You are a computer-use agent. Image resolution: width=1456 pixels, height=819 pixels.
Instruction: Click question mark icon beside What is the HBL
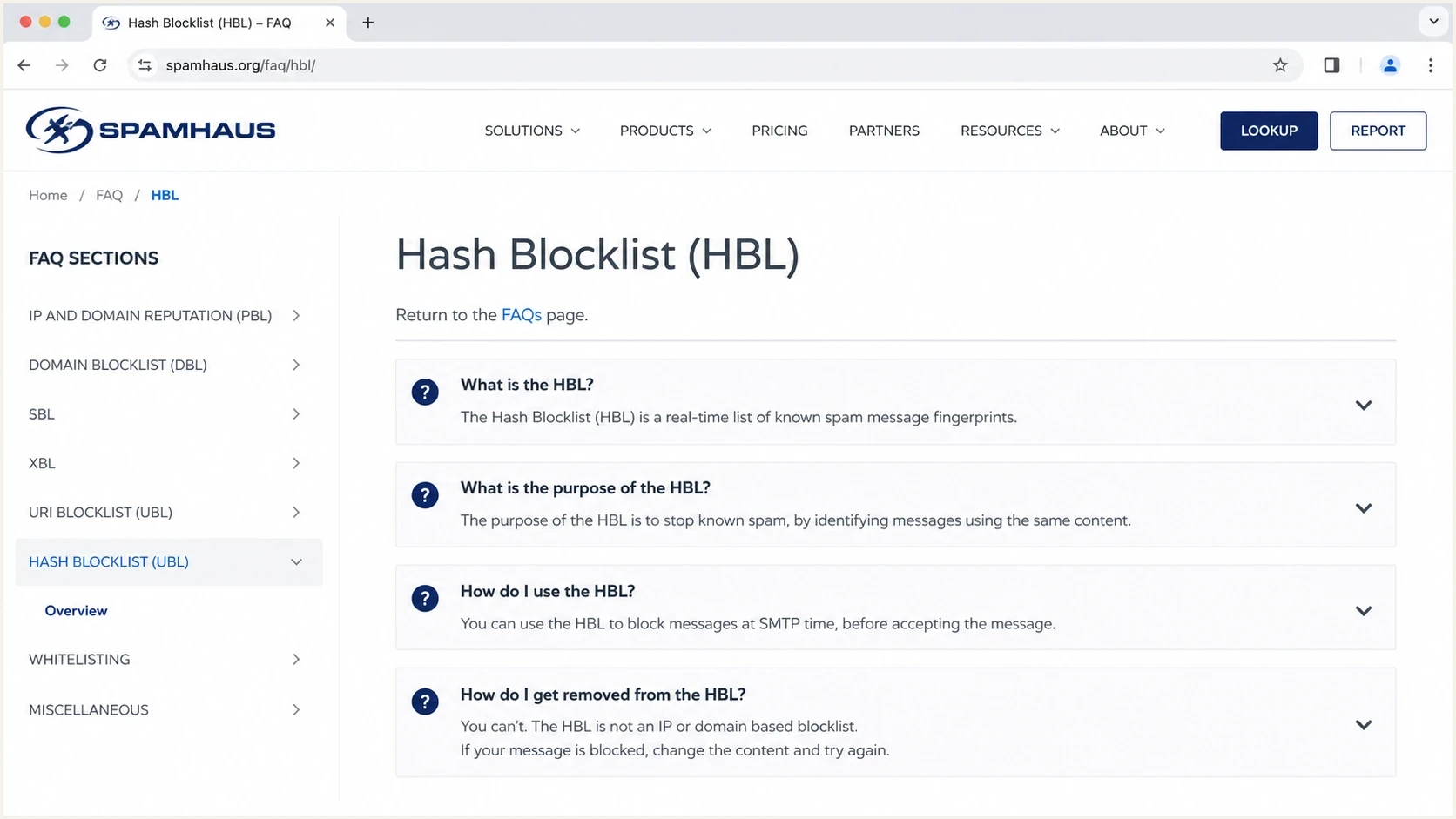click(425, 393)
